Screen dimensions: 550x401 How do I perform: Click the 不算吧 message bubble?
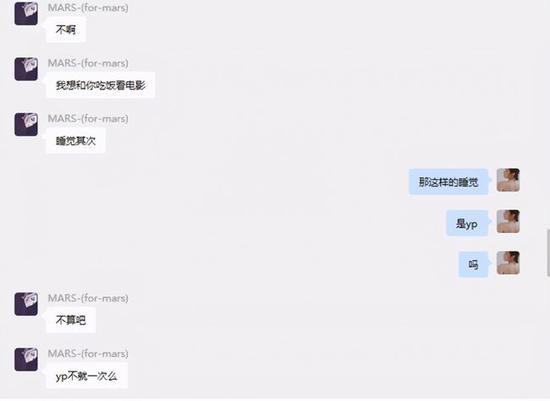pyautogui.click(x=71, y=320)
